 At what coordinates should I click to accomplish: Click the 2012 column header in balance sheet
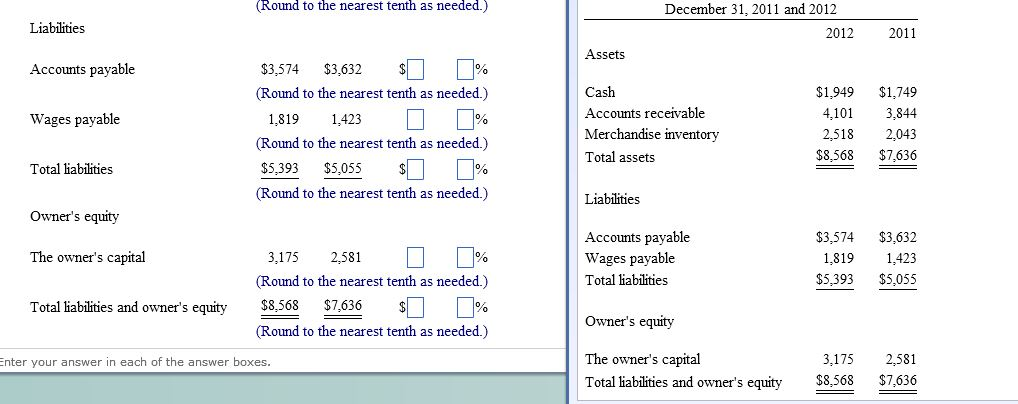[840, 33]
